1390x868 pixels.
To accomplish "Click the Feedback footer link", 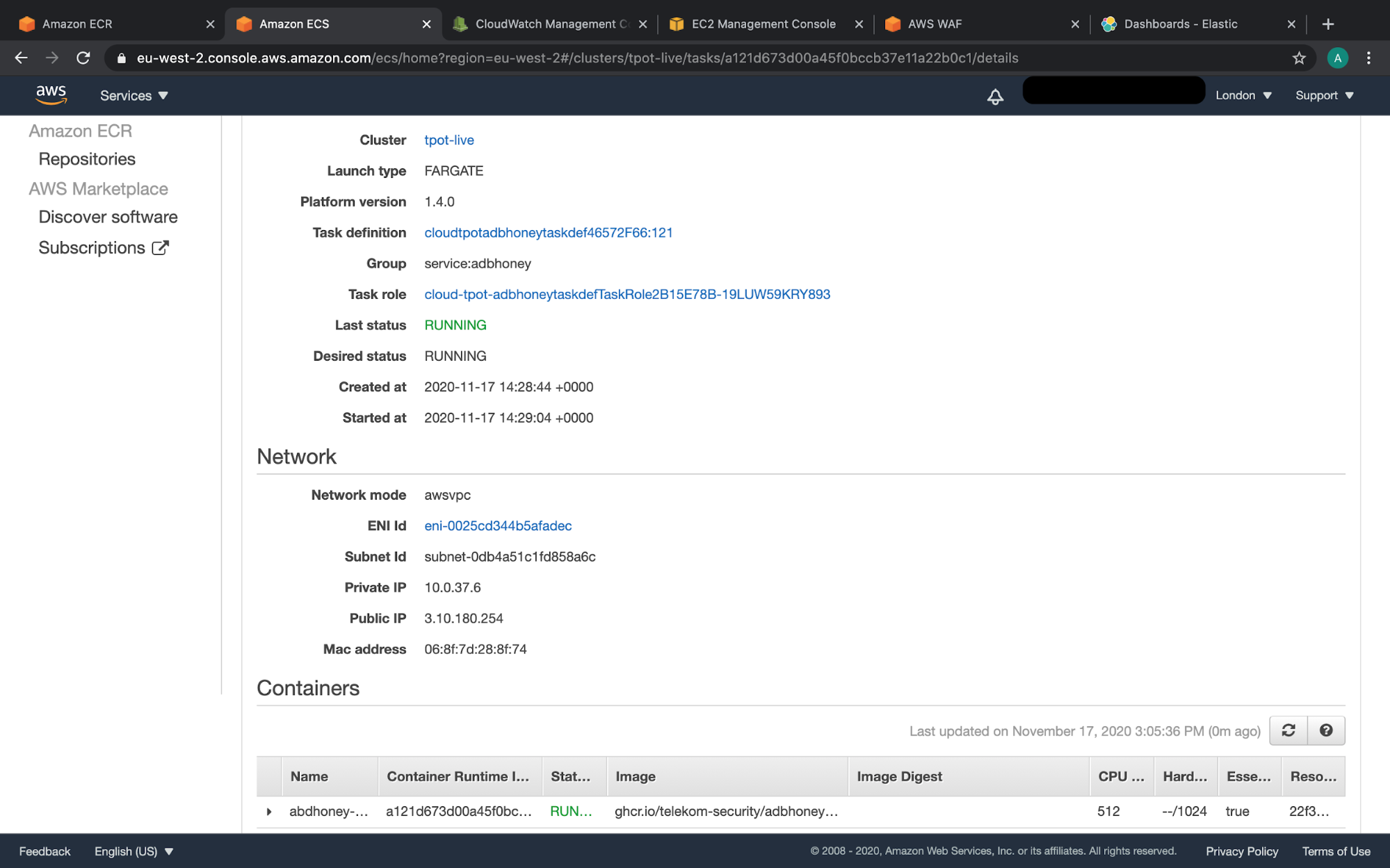I will [45, 851].
